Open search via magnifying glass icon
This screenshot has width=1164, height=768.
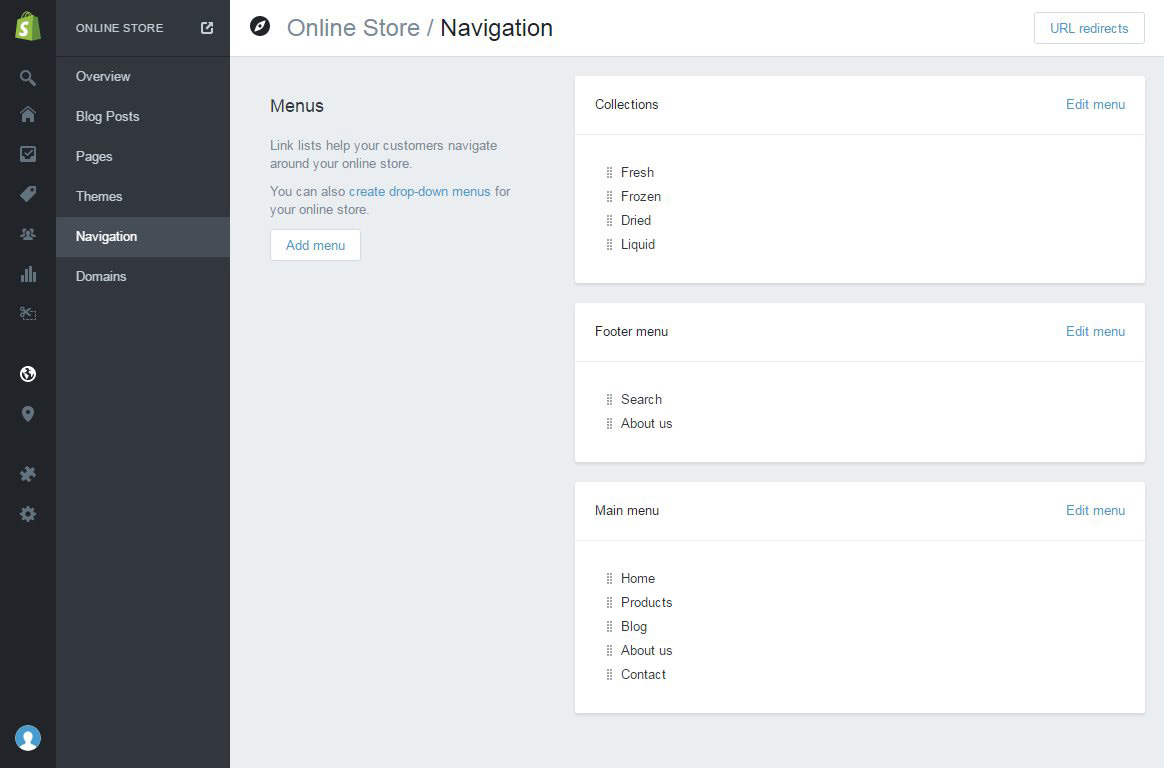point(28,78)
